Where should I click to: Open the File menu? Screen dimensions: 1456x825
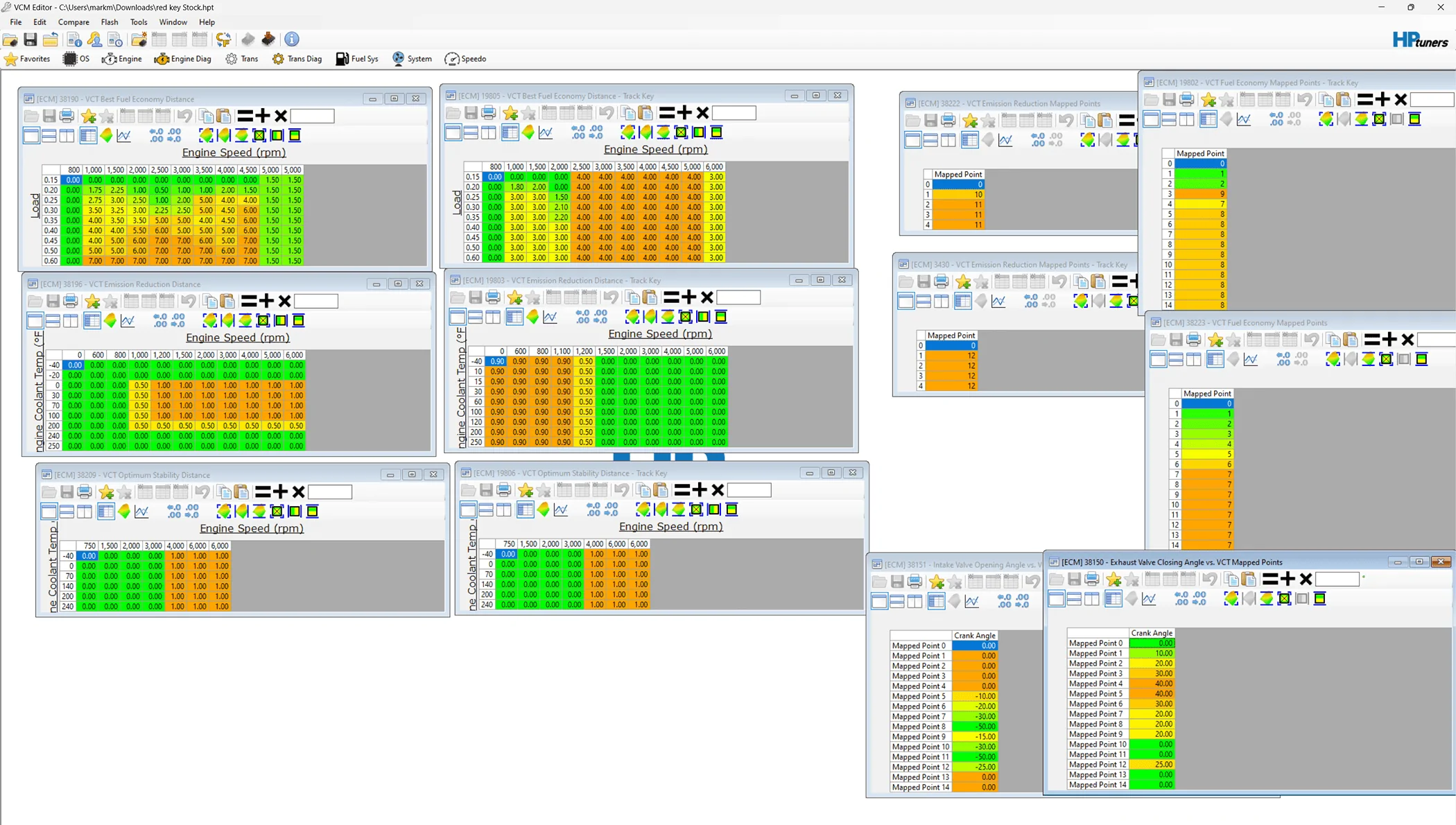(15, 22)
